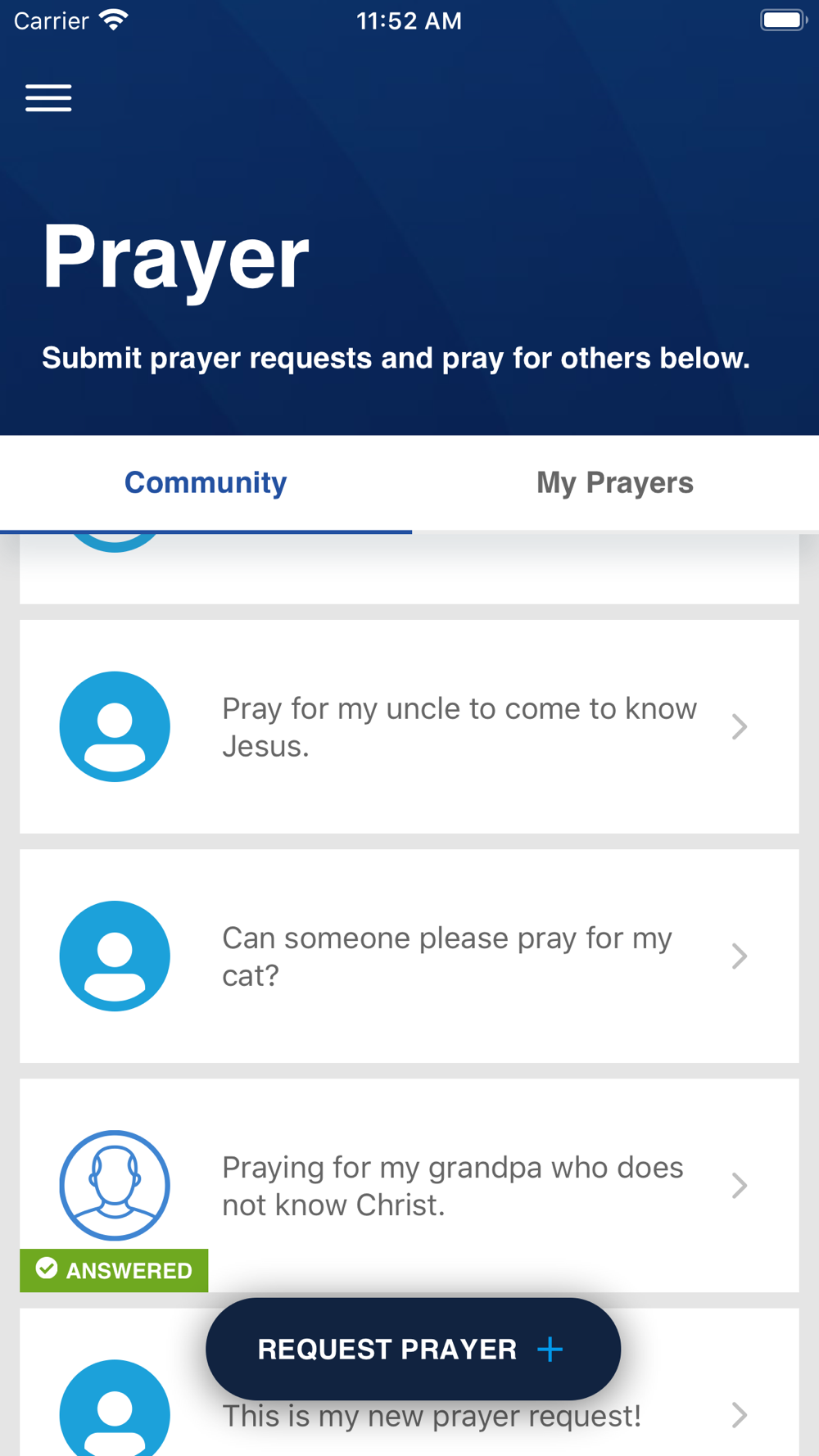Expand the uncle prayer request chevron
This screenshot has height=1456, width=819.
(740, 726)
